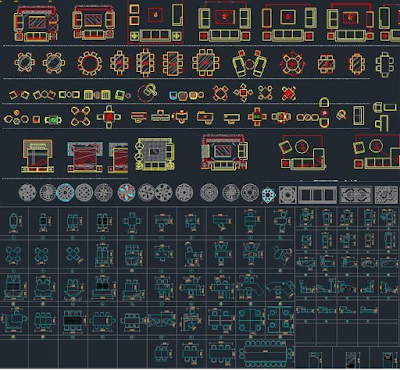Click the gray three-panel rectangular pattern
The height and width of the screenshot is (370, 400).
tap(317, 195)
